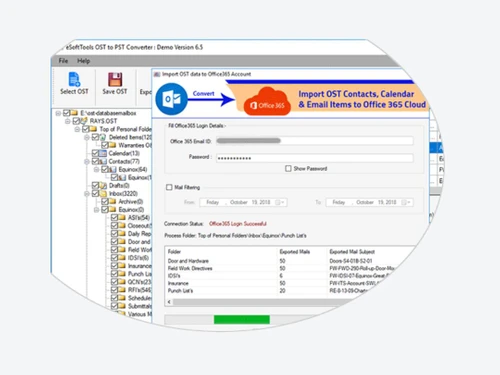This screenshot has width=500, height=375.
Task: Uncheck the Calendar(13) folder checkbox
Action: (x=95, y=153)
